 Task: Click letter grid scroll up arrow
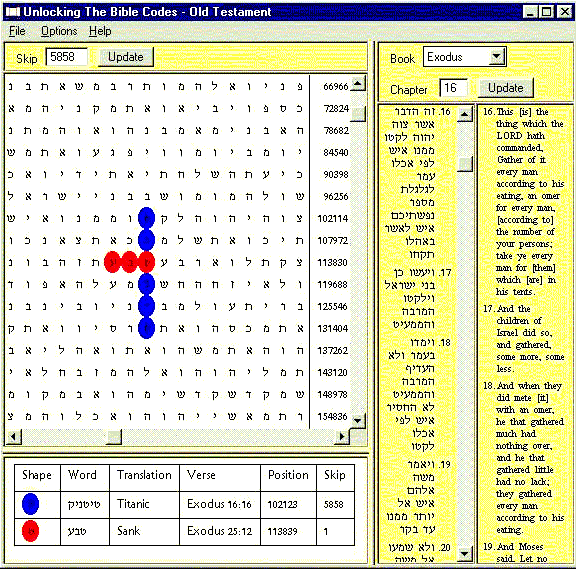point(358,83)
